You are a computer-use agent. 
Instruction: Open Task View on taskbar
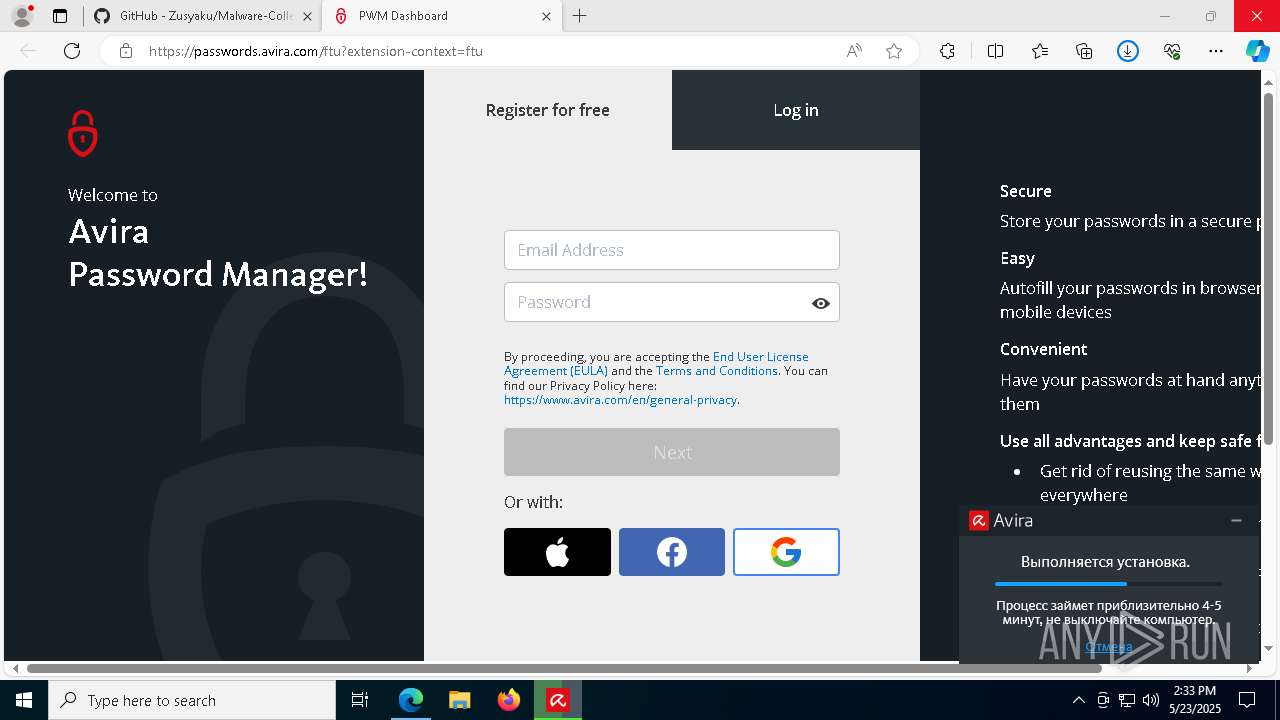pos(360,700)
